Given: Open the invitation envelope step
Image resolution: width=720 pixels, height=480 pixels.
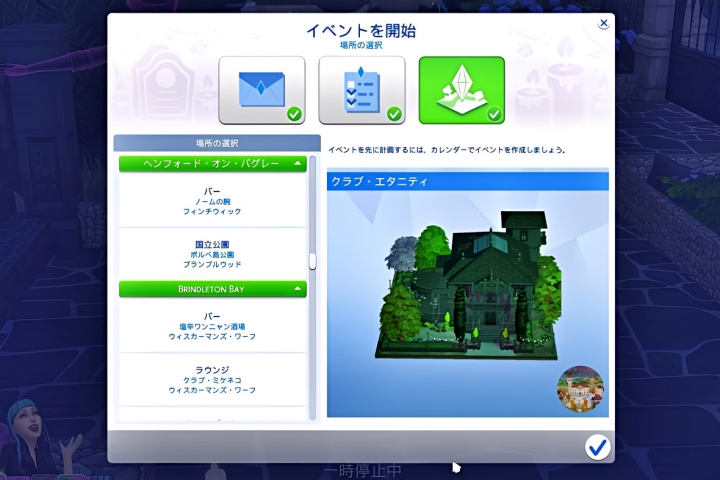Looking at the screenshot, I should (x=262, y=90).
